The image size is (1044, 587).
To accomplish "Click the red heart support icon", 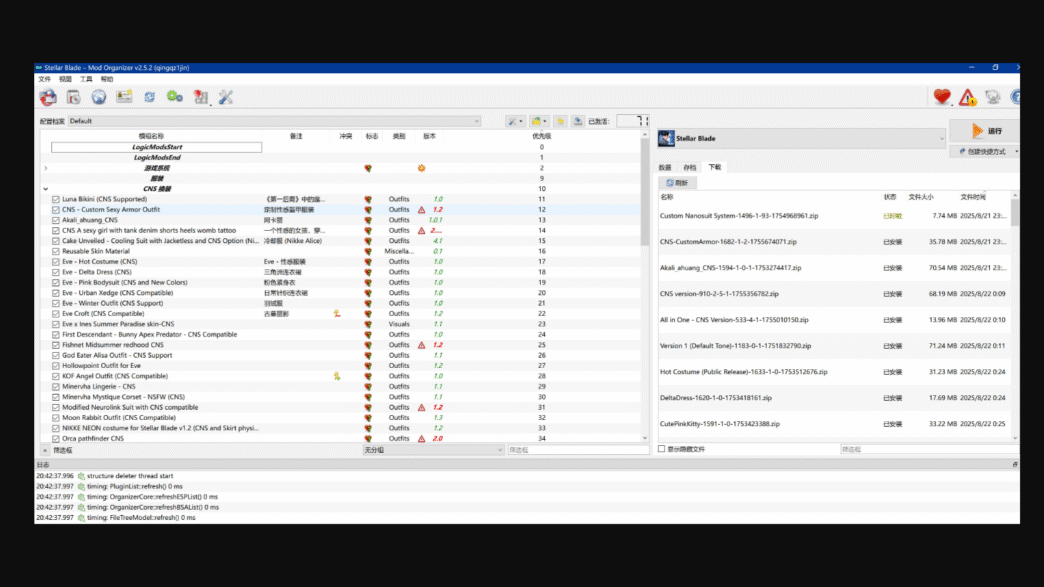I will (941, 98).
